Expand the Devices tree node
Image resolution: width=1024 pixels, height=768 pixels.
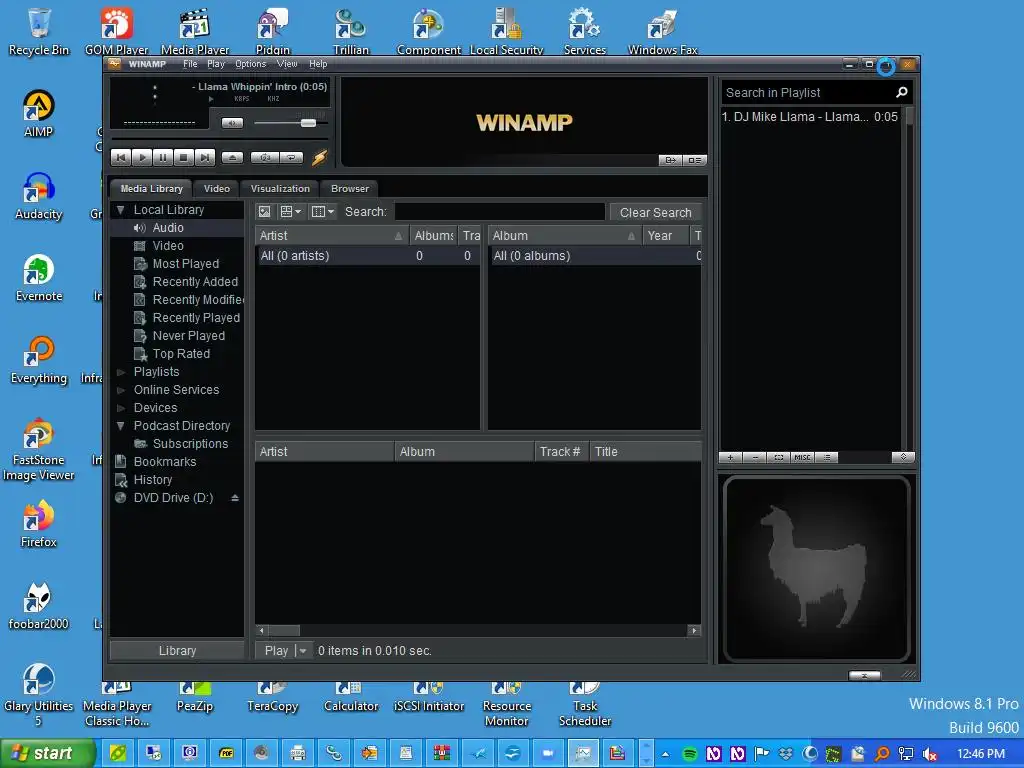(120, 408)
